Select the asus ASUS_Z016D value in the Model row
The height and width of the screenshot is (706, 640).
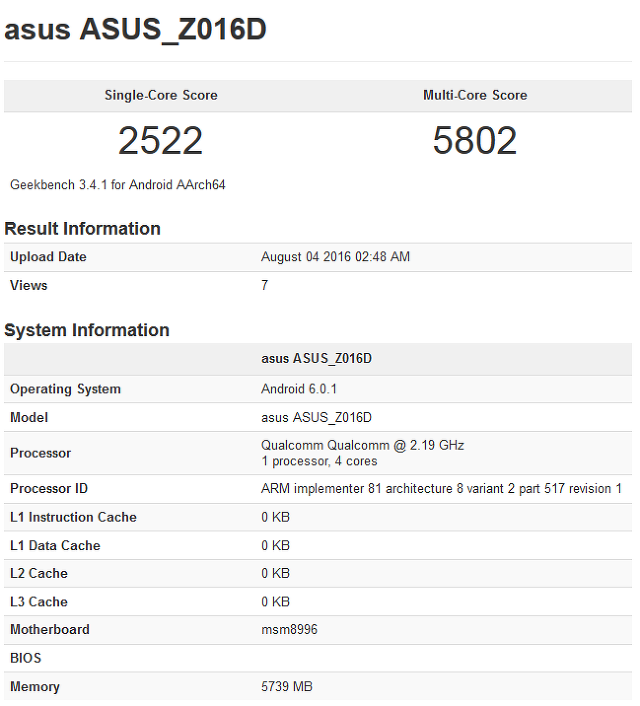click(x=317, y=417)
